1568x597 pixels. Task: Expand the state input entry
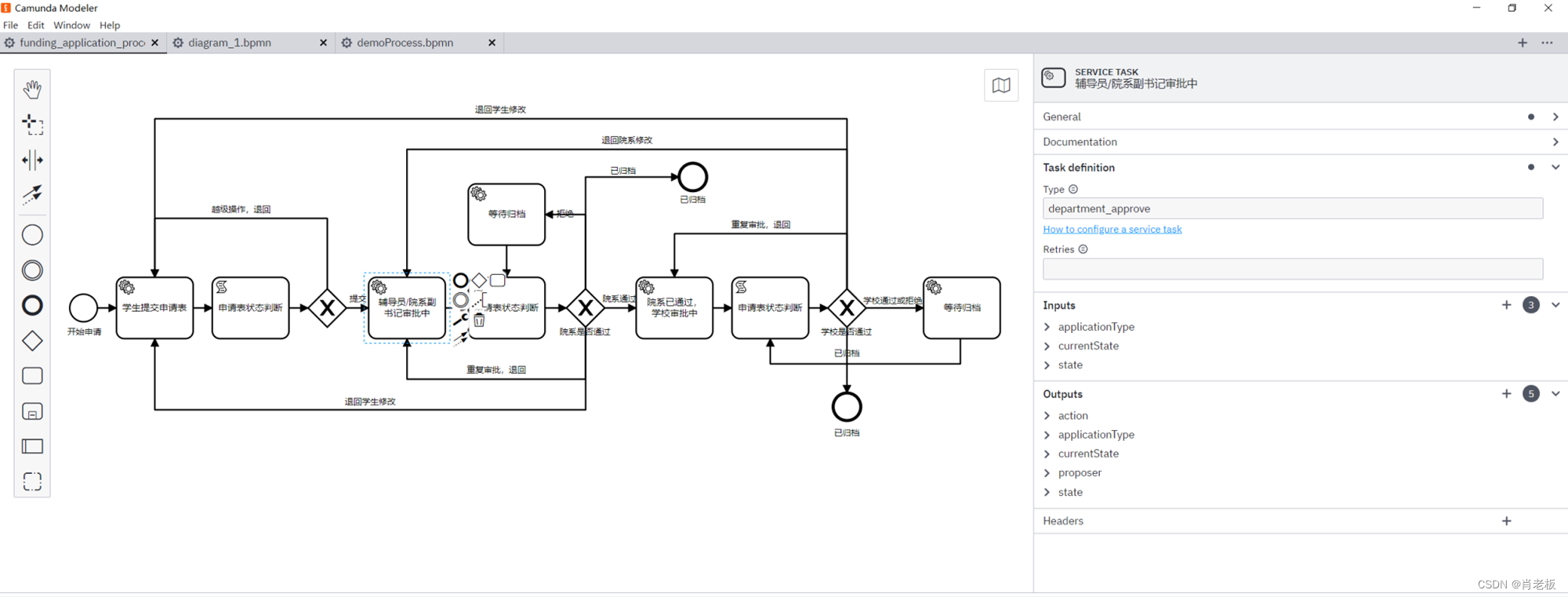(1047, 365)
